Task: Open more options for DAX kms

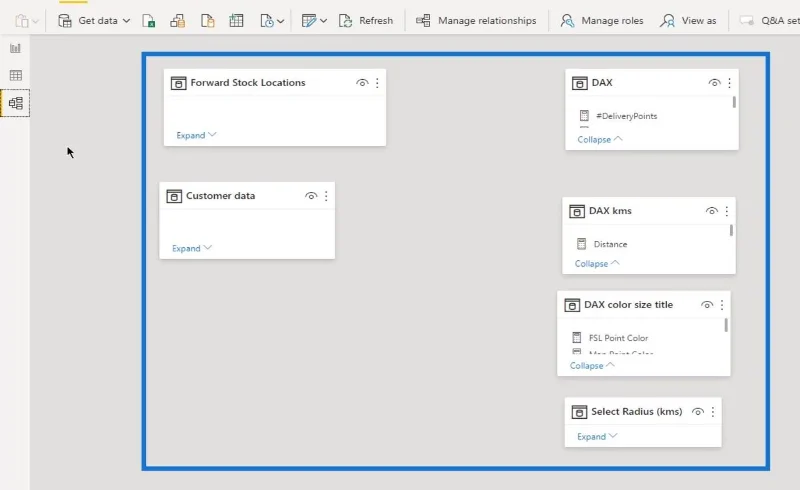Action: [727, 211]
